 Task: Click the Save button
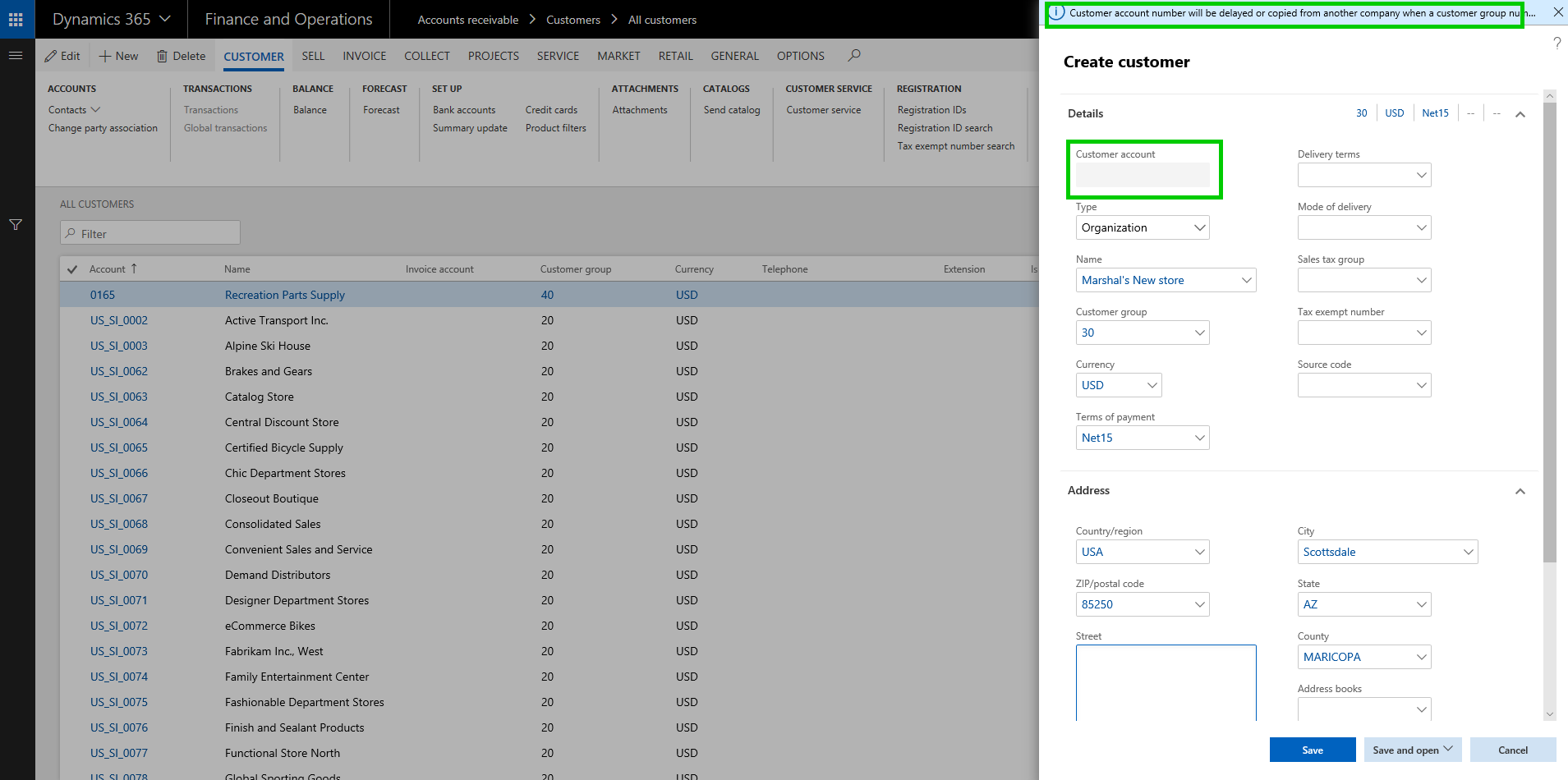coord(1312,750)
